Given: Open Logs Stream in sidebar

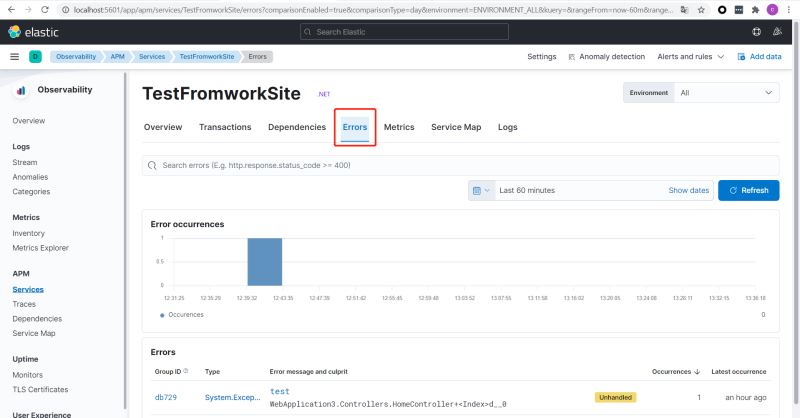Looking at the screenshot, I should click(x=25, y=162).
